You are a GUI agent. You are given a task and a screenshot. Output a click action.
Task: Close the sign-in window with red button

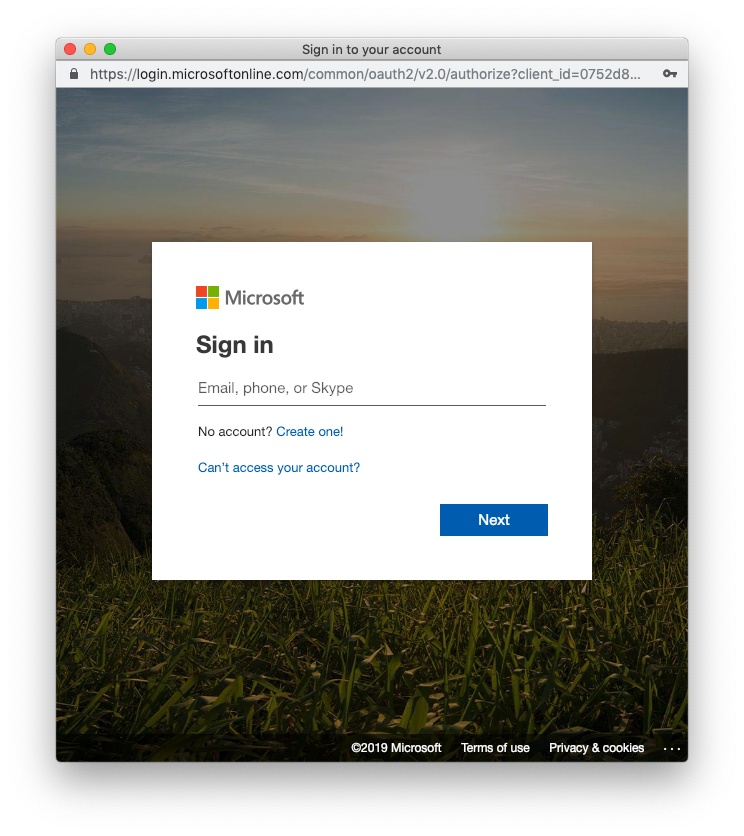tap(70, 49)
